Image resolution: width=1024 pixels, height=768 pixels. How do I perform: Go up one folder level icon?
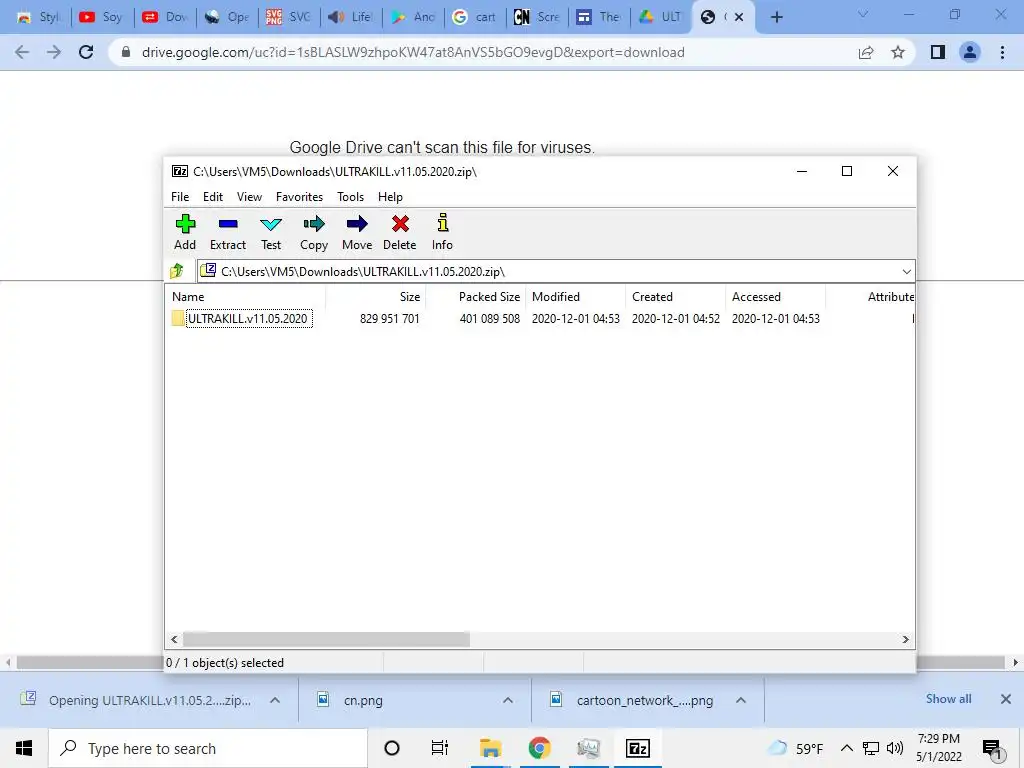click(176, 271)
